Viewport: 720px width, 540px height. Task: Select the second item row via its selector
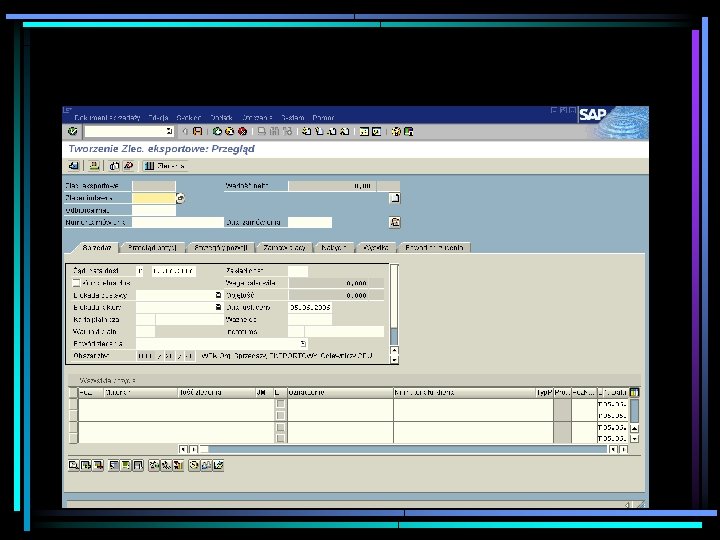(x=73, y=416)
